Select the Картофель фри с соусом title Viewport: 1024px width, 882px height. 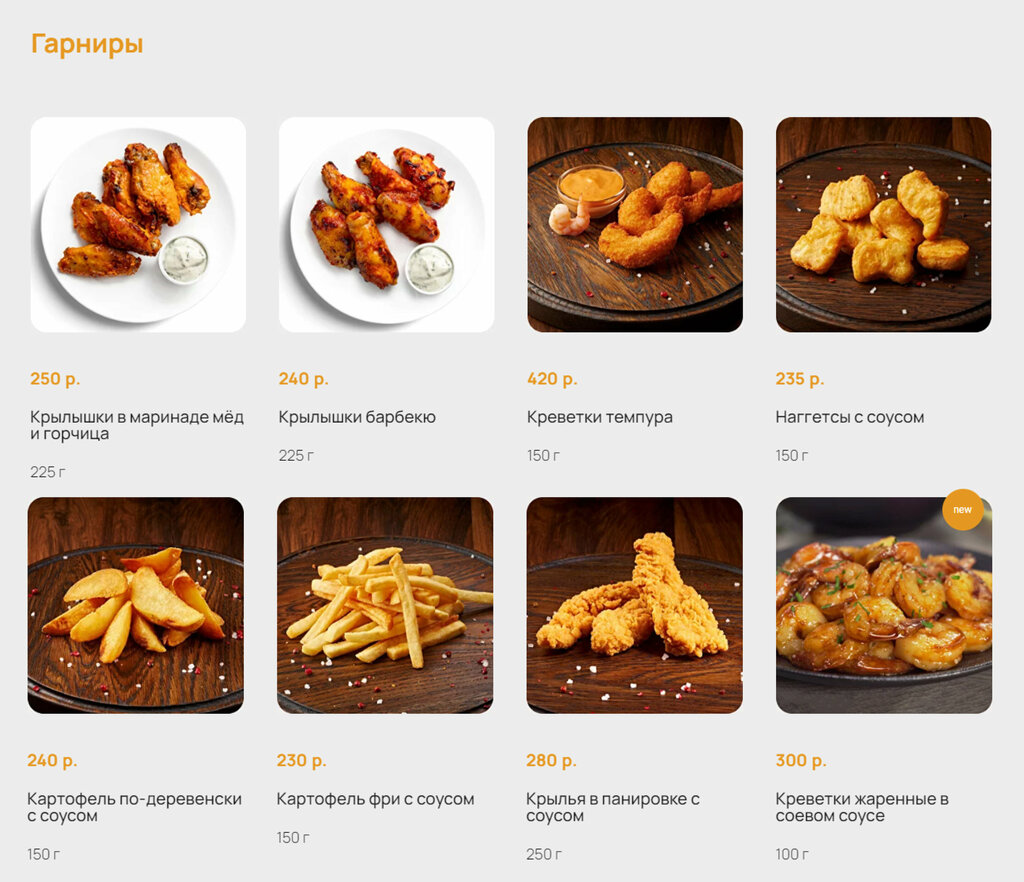376,798
